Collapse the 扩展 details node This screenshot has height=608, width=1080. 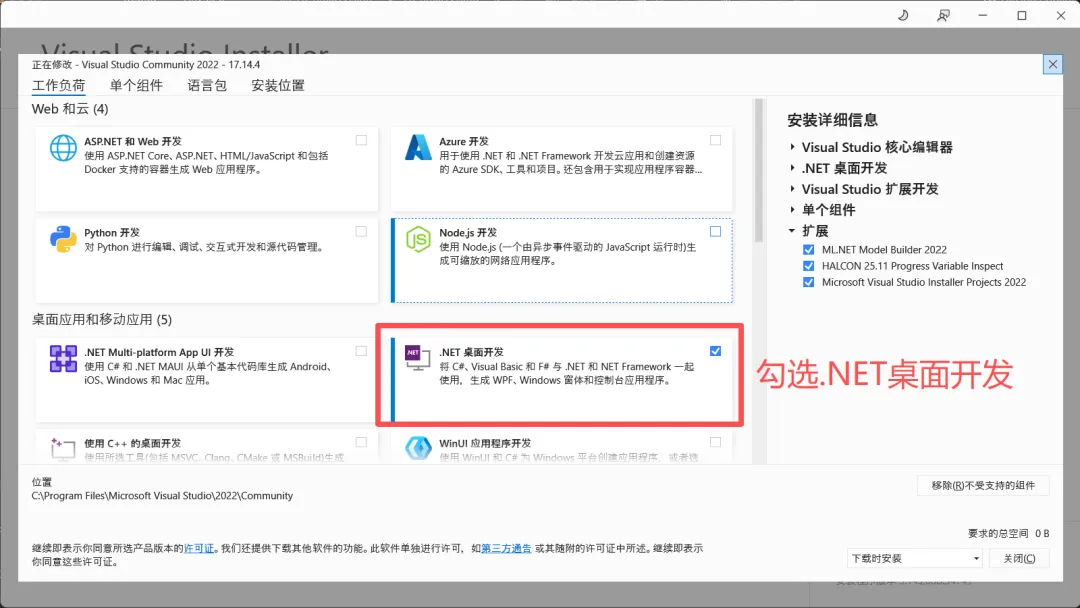[792, 231]
